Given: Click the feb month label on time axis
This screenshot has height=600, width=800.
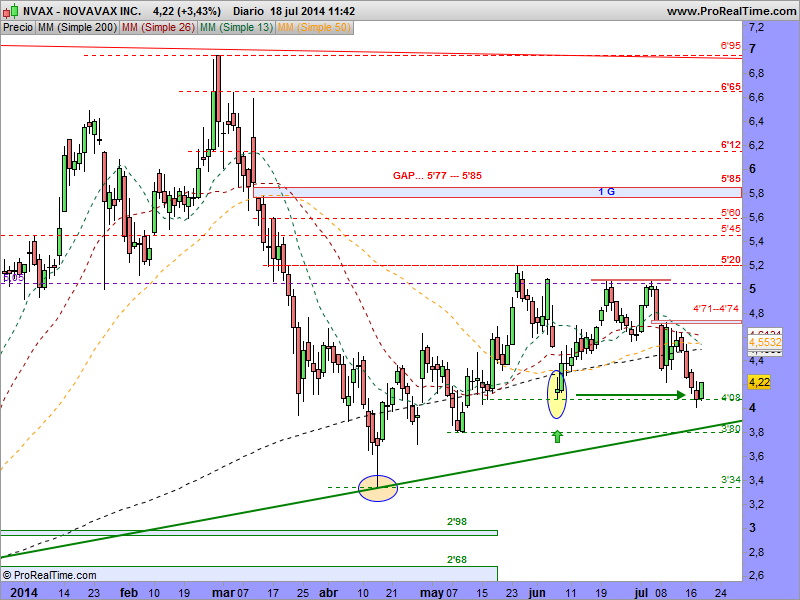Looking at the screenshot, I should [x=129, y=592].
